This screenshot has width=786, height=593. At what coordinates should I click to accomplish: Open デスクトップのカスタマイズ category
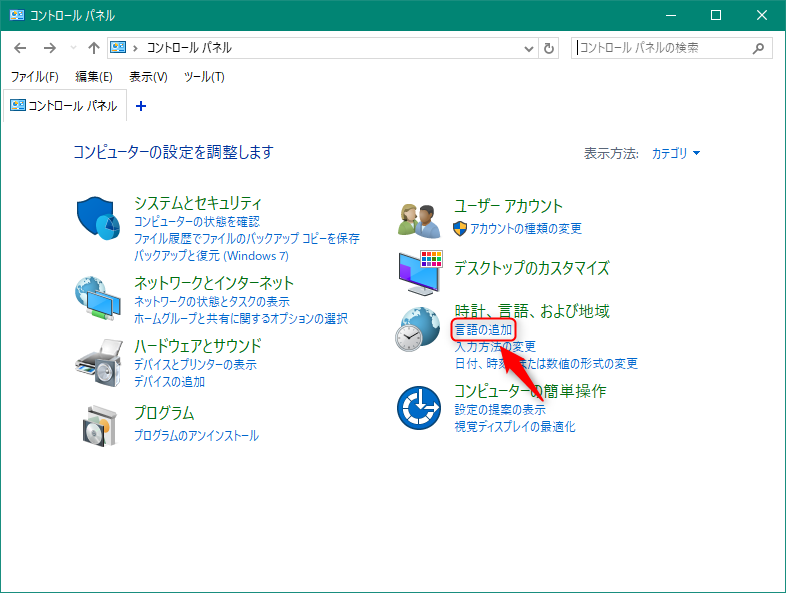click(x=531, y=268)
